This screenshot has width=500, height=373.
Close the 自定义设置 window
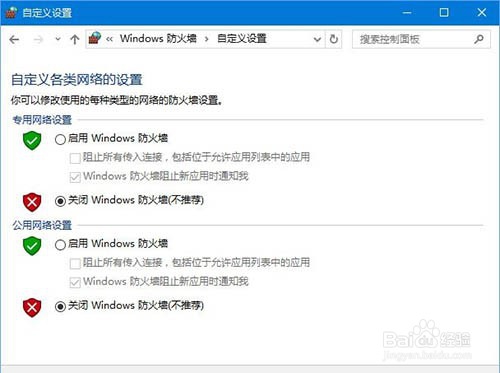tap(482, 13)
